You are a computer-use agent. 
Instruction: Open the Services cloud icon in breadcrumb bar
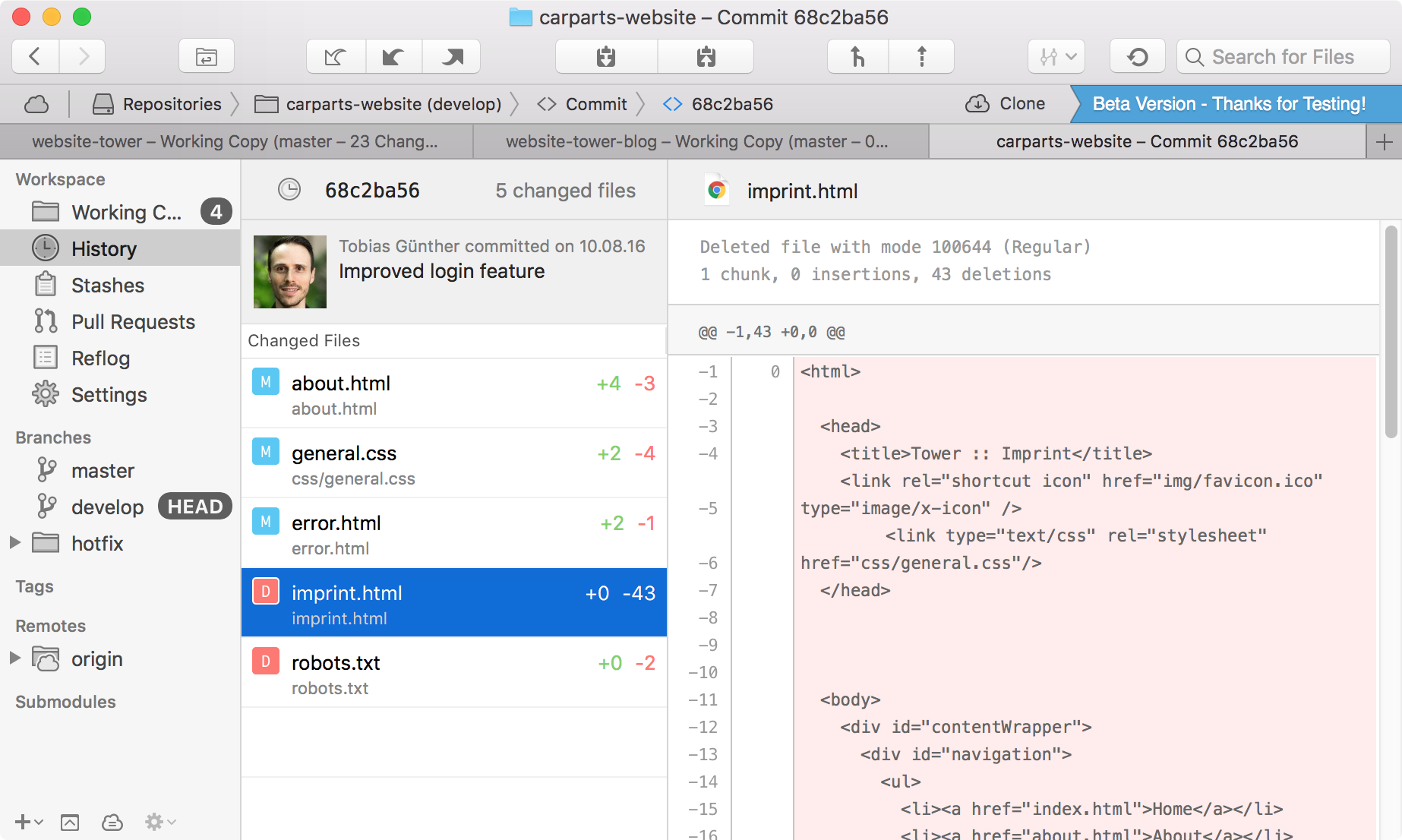tap(36, 104)
